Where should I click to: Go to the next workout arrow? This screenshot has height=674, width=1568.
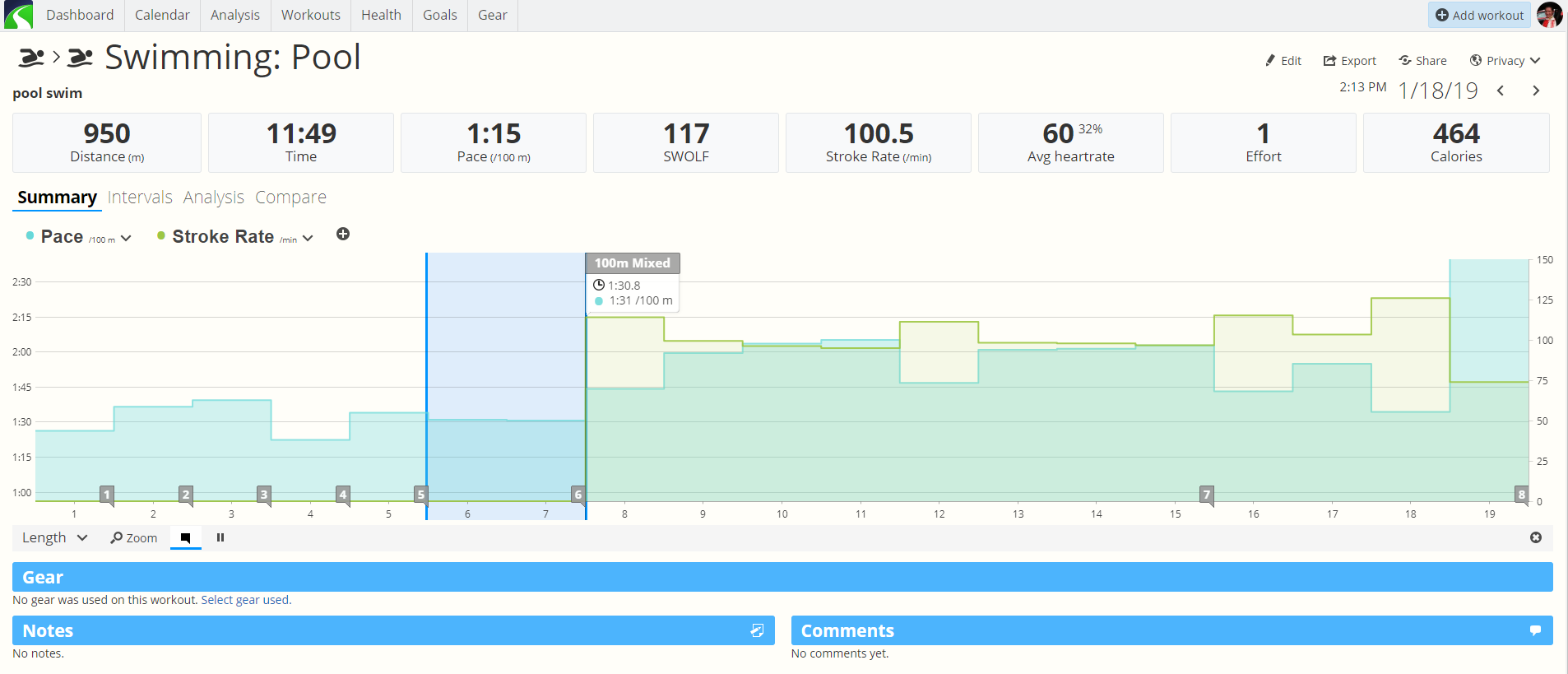point(1536,91)
